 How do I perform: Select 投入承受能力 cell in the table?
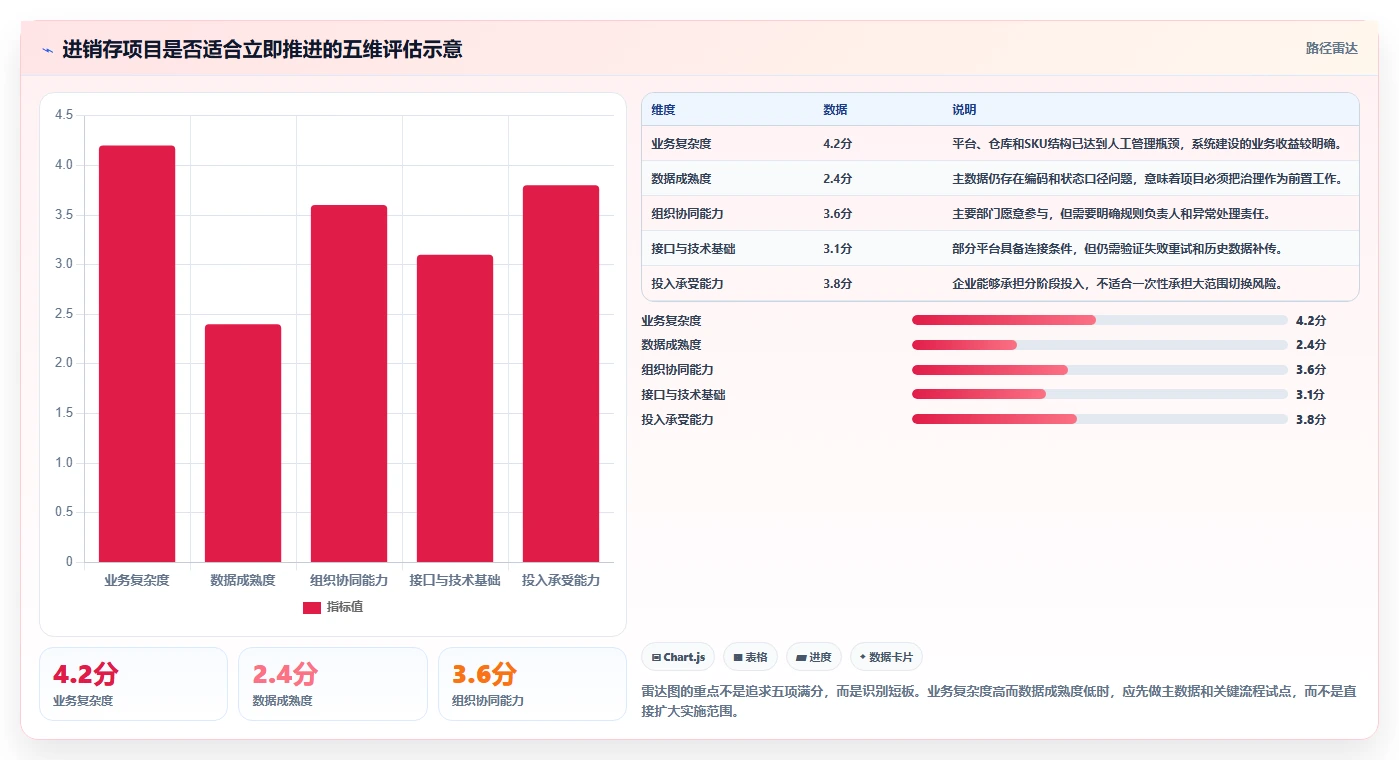pos(687,284)
